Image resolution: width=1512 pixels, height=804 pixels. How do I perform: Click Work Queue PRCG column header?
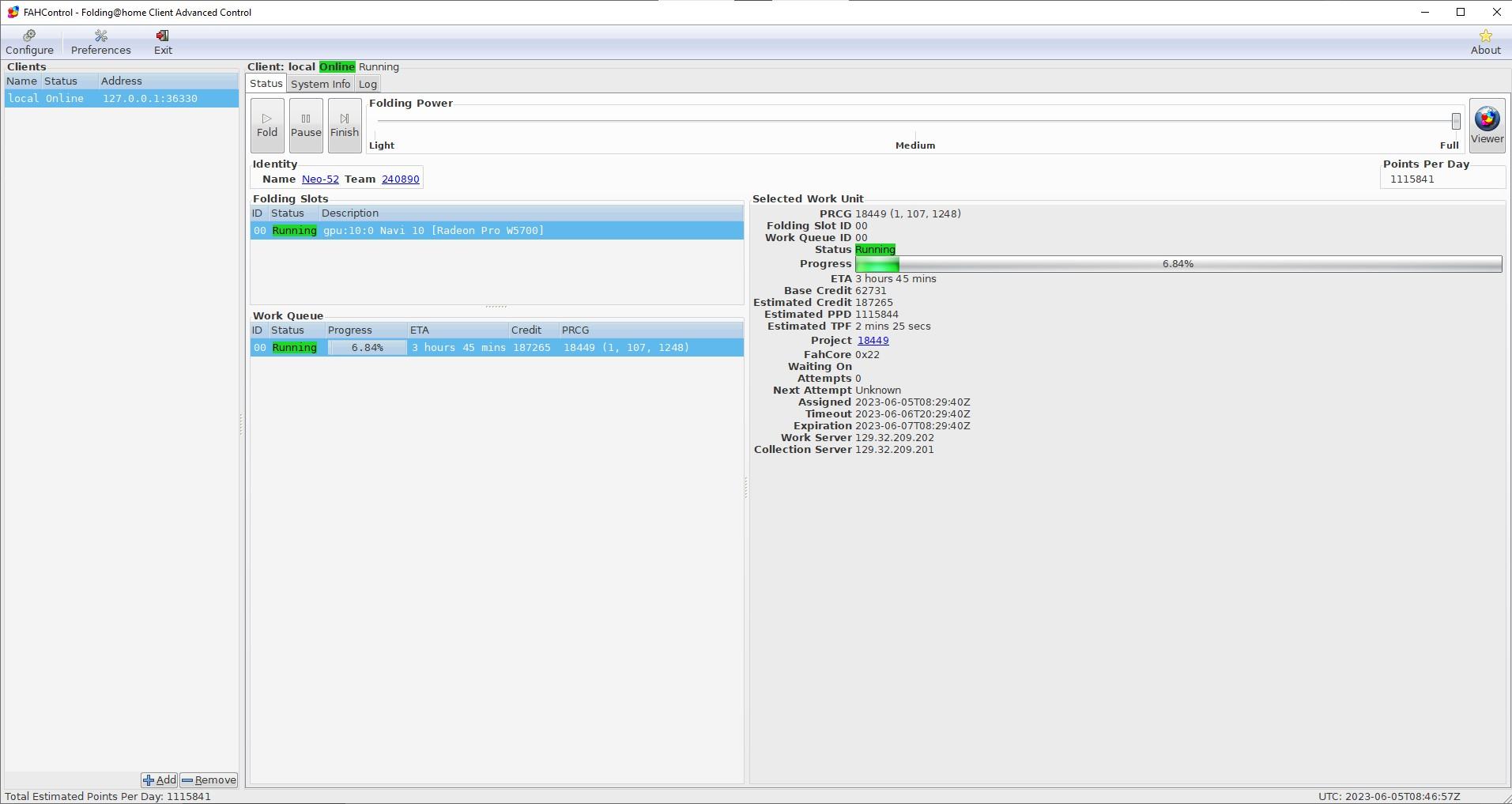click(651, 330)
